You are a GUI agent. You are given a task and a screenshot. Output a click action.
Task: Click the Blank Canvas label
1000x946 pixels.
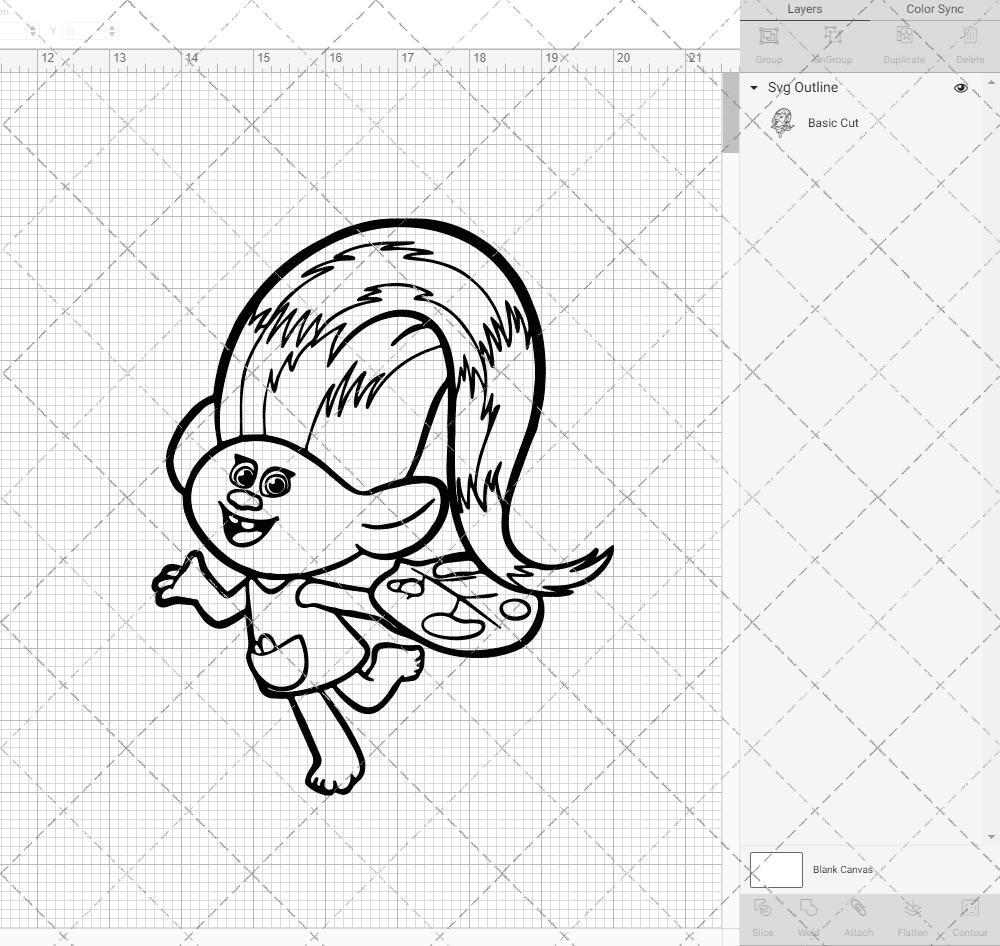point(843,869)
